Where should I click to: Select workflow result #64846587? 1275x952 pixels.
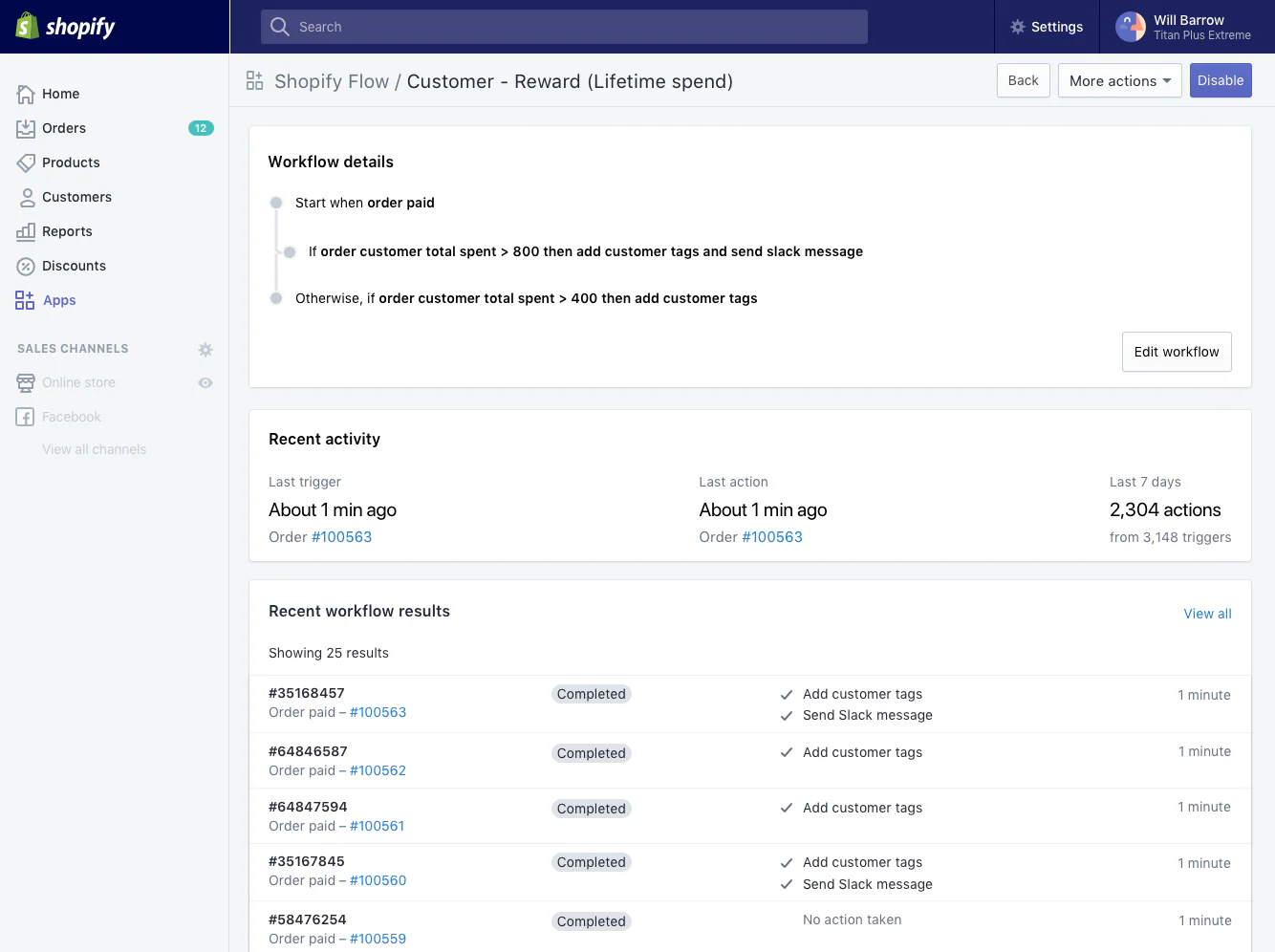click(308, 751)
